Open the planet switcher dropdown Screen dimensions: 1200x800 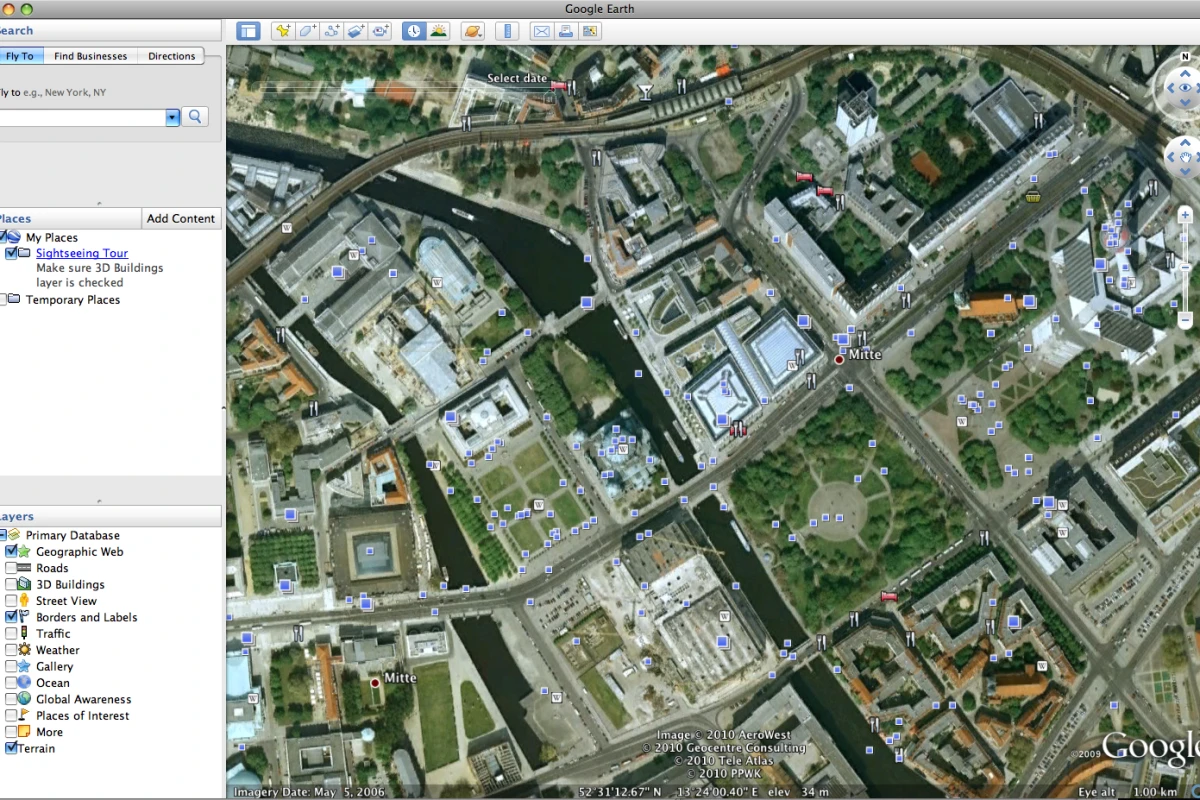pos(472,31)
